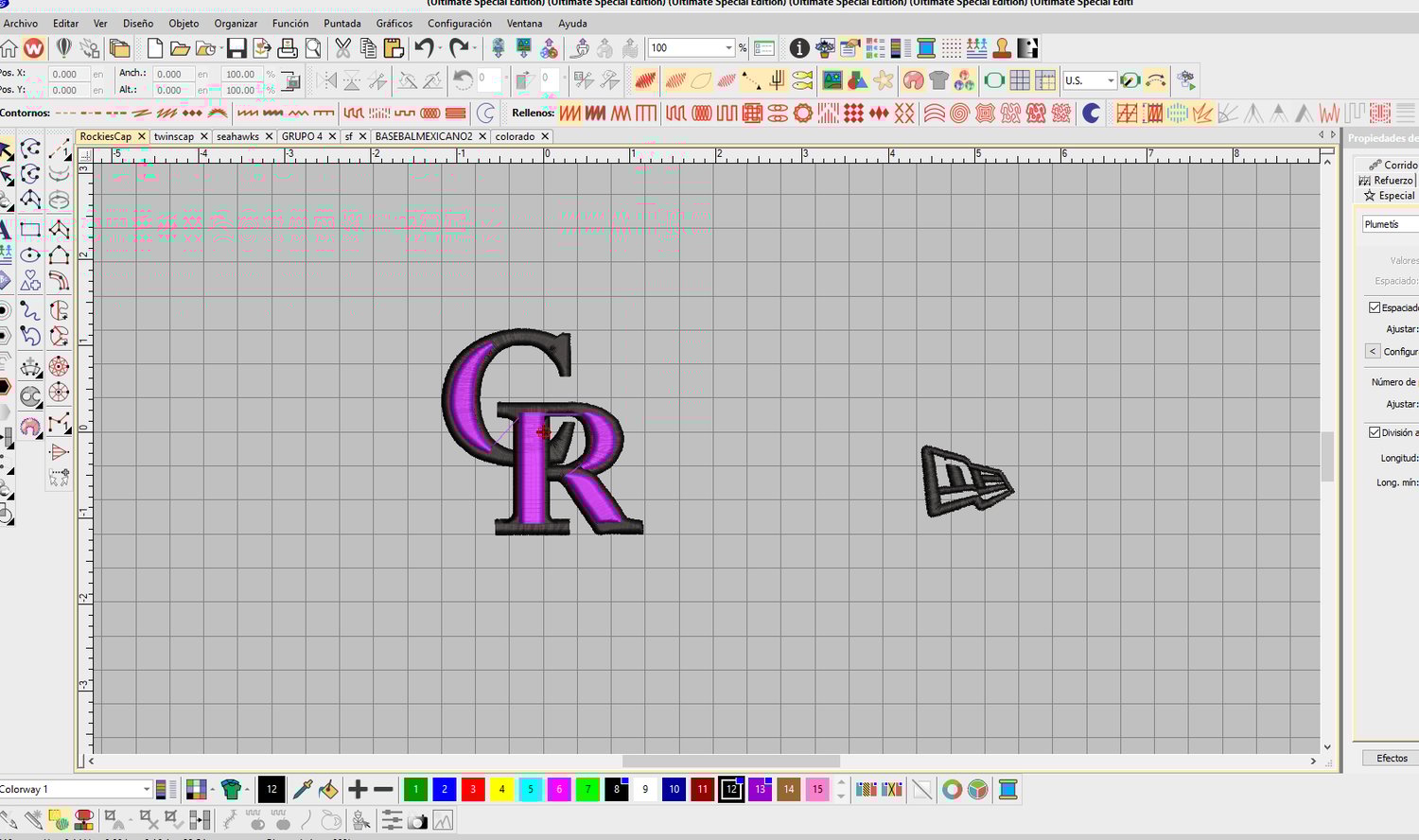Select purple color swatch 13
Viewport: 1419px width, 840px height.
761,789
